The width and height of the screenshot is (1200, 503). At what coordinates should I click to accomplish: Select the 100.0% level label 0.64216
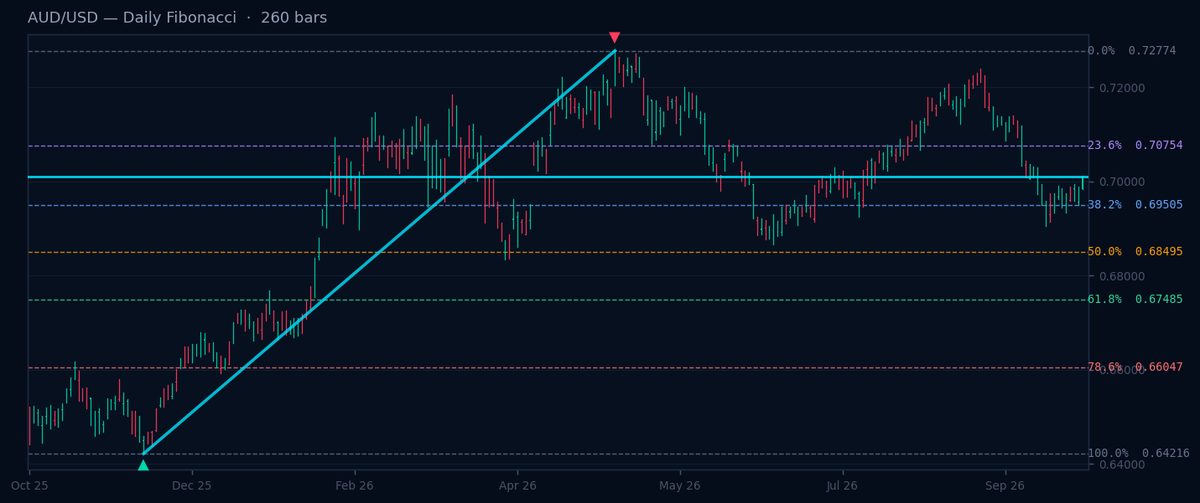point(1138,454)
